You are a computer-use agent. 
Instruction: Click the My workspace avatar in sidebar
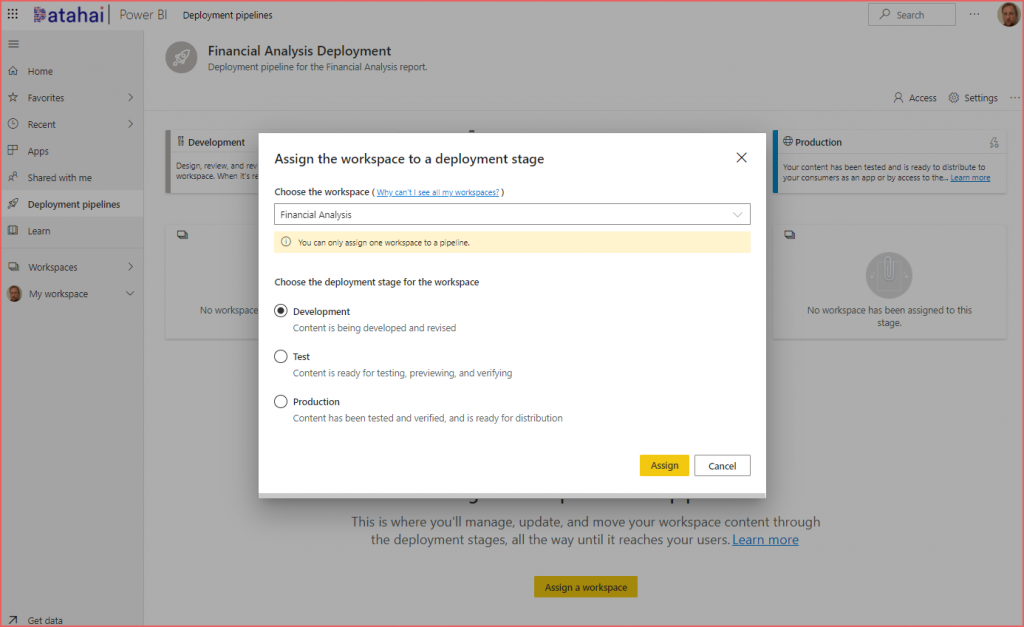point(14,293)
